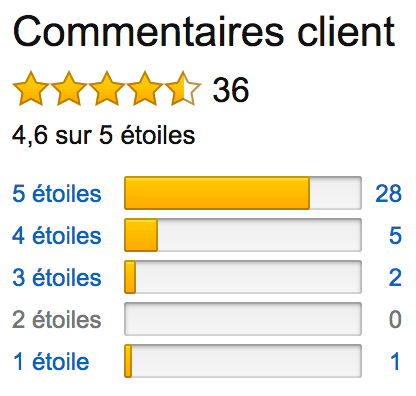
Task: Click the 4 étoiles histogram bar
Action: point(243,235)
